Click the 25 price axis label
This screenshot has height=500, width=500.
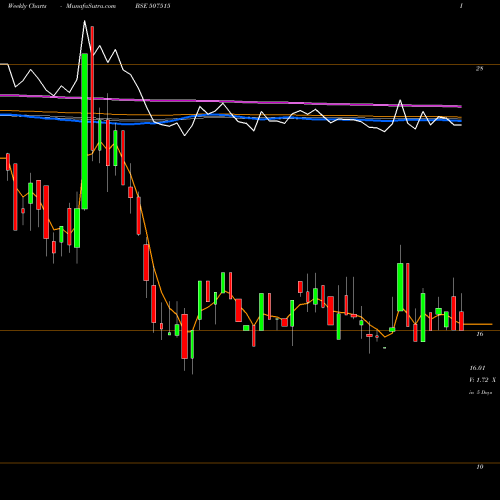(x=479, y=69)
